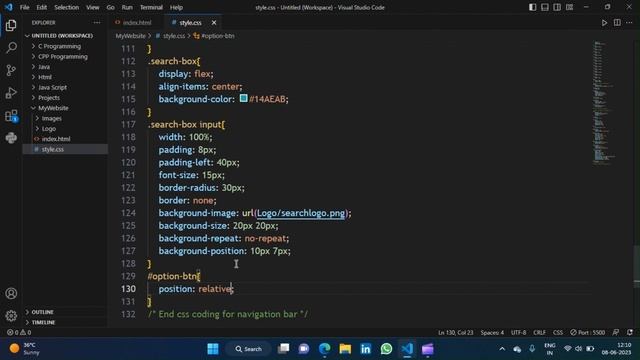Open Windows Start button on taskbar

213,349
